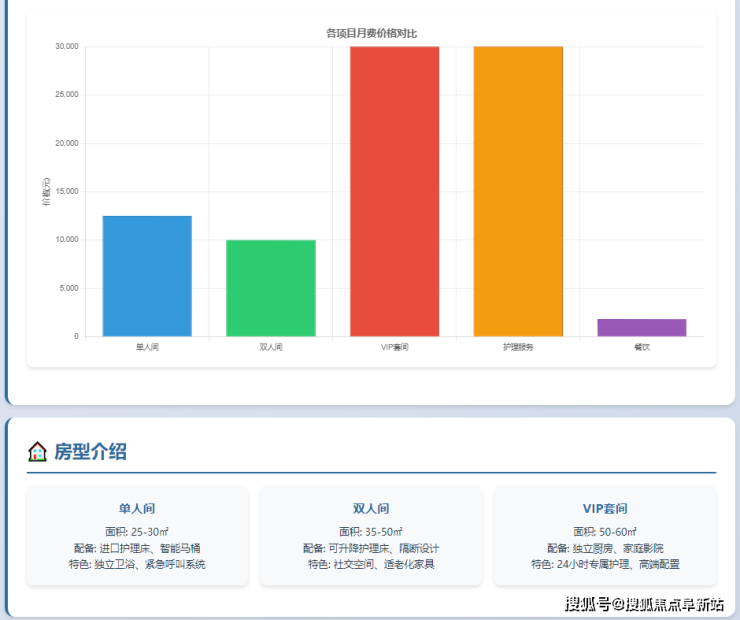Open the 单人间 room card title
Screen dimensions: 740x620
tap(137, 508)
